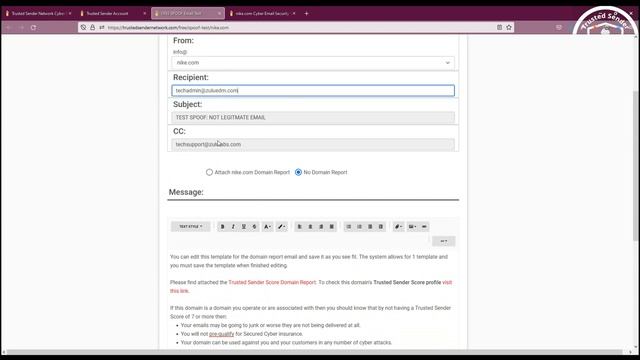Switch to nike.com Cyber Email Security tab
The height and width of the screenshot is (360, 640).
click(262, 13)
